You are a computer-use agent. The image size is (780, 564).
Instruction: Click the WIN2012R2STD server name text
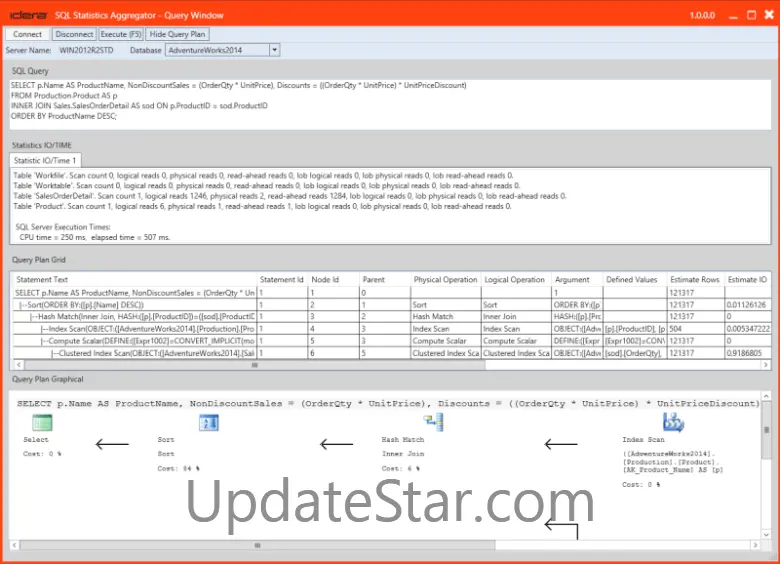(x=86, y=50)
